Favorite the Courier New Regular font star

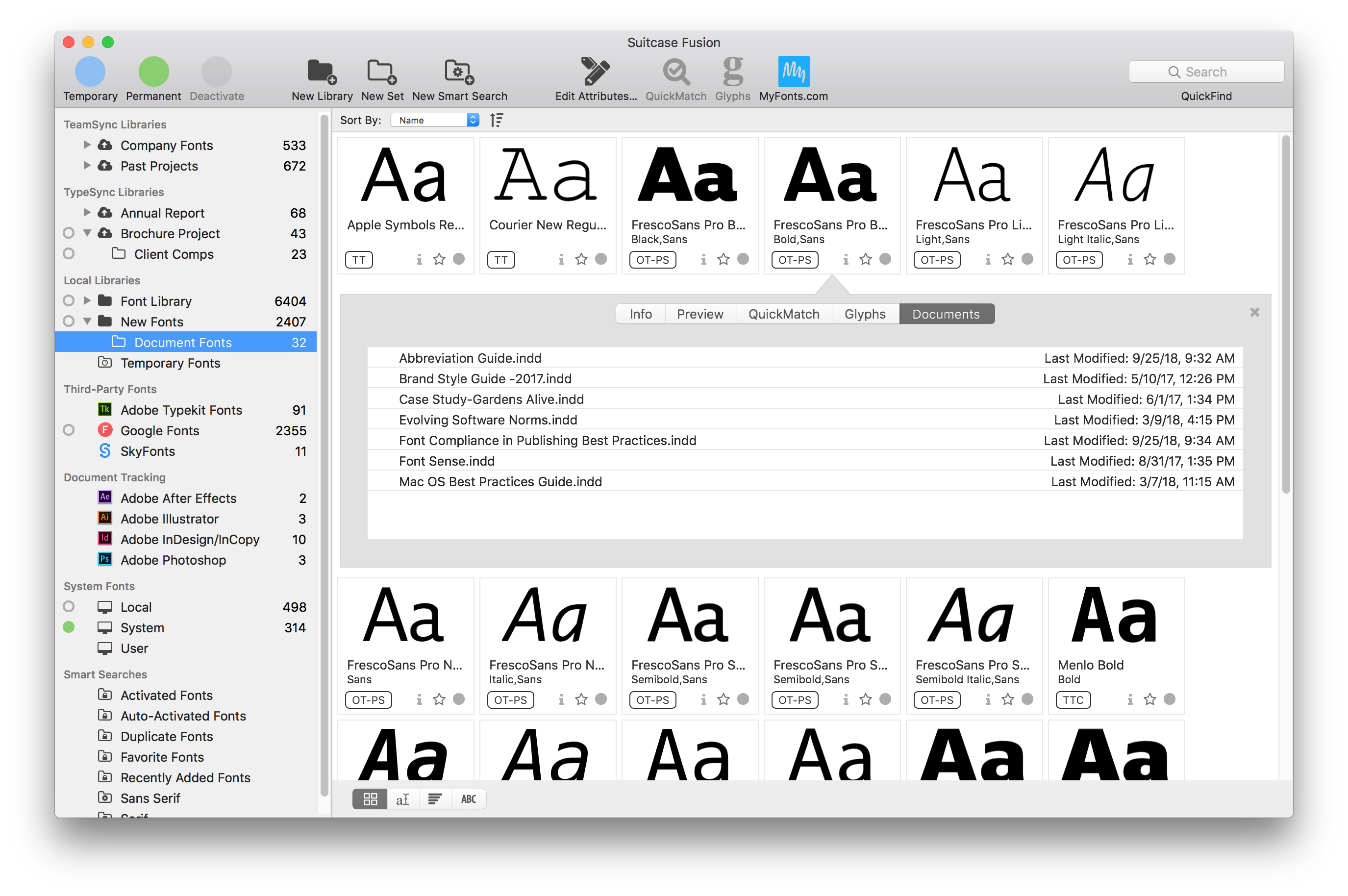pos(581,259)
